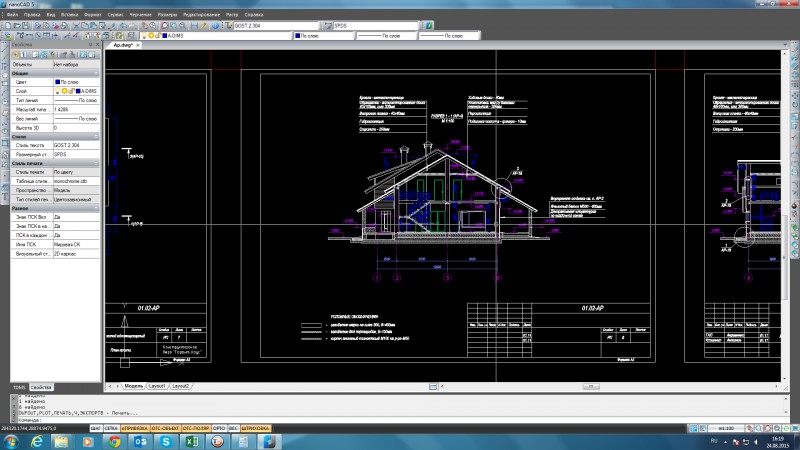This screenshot has height=450, width=800.
Task: Click the green icon right of SPDS
Action: 429,26
